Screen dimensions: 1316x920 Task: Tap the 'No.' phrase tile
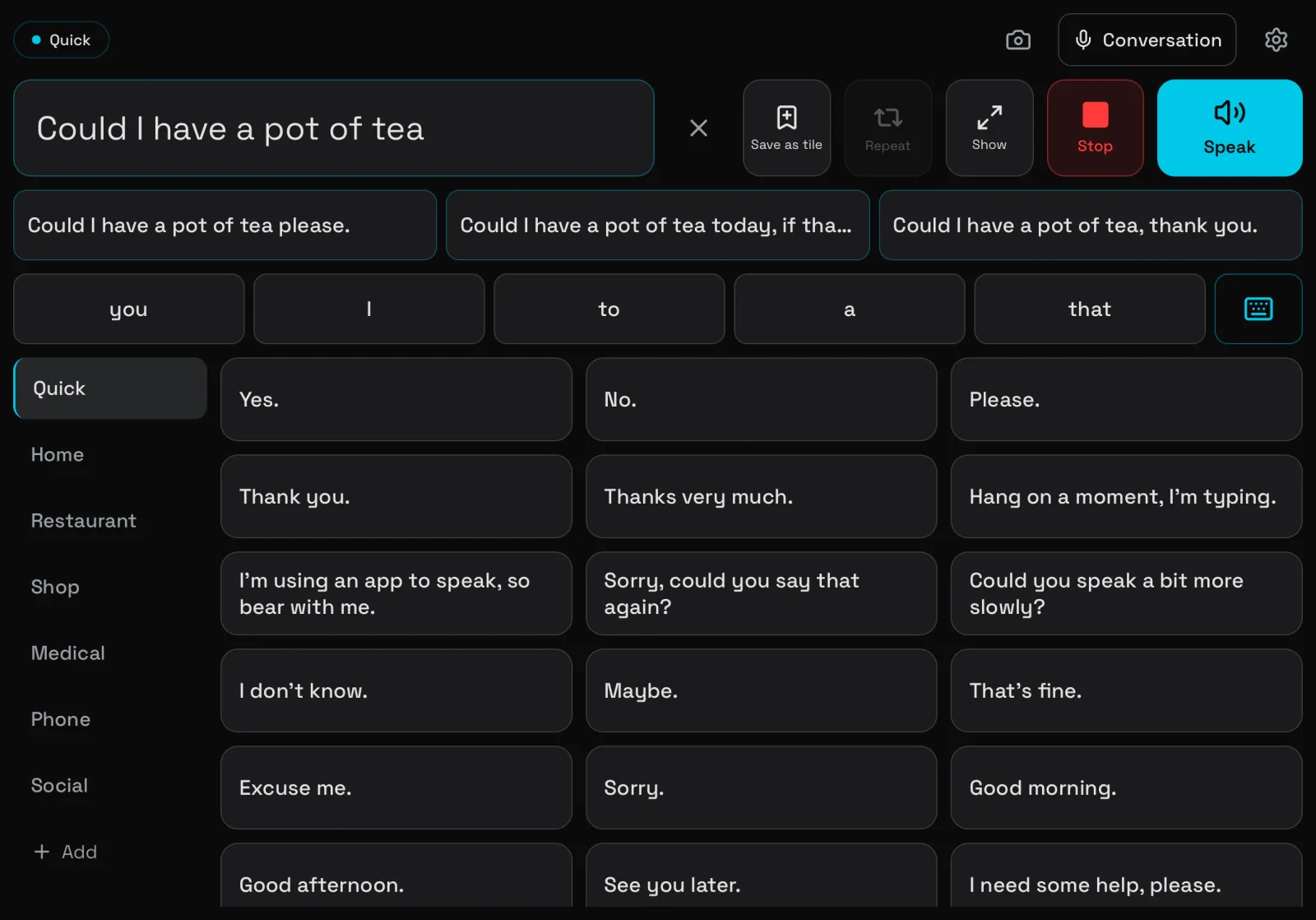[761, 399]
